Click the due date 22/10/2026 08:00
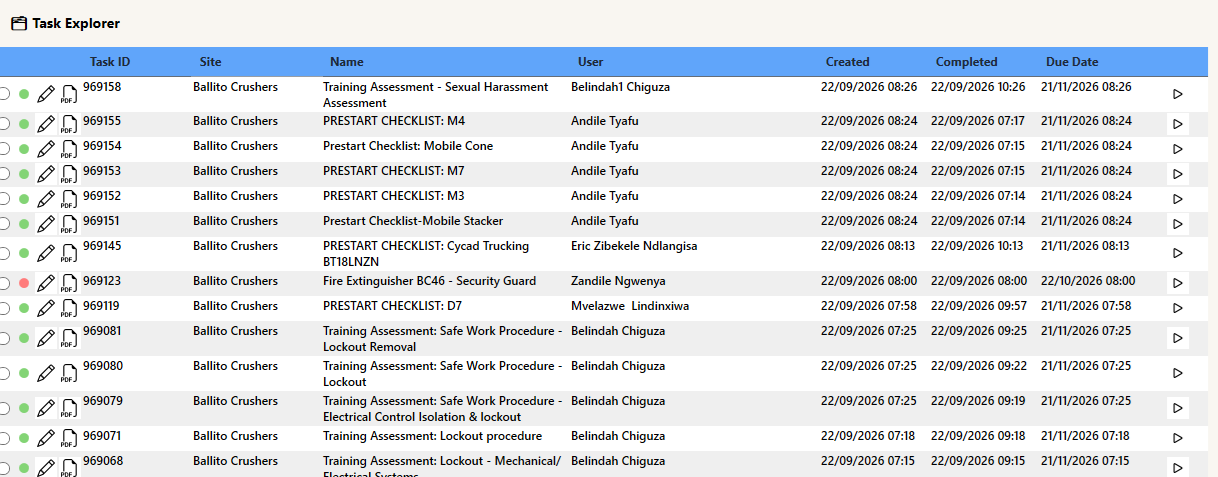This screenshot has height=477, width=1218. pos(1088,281)
